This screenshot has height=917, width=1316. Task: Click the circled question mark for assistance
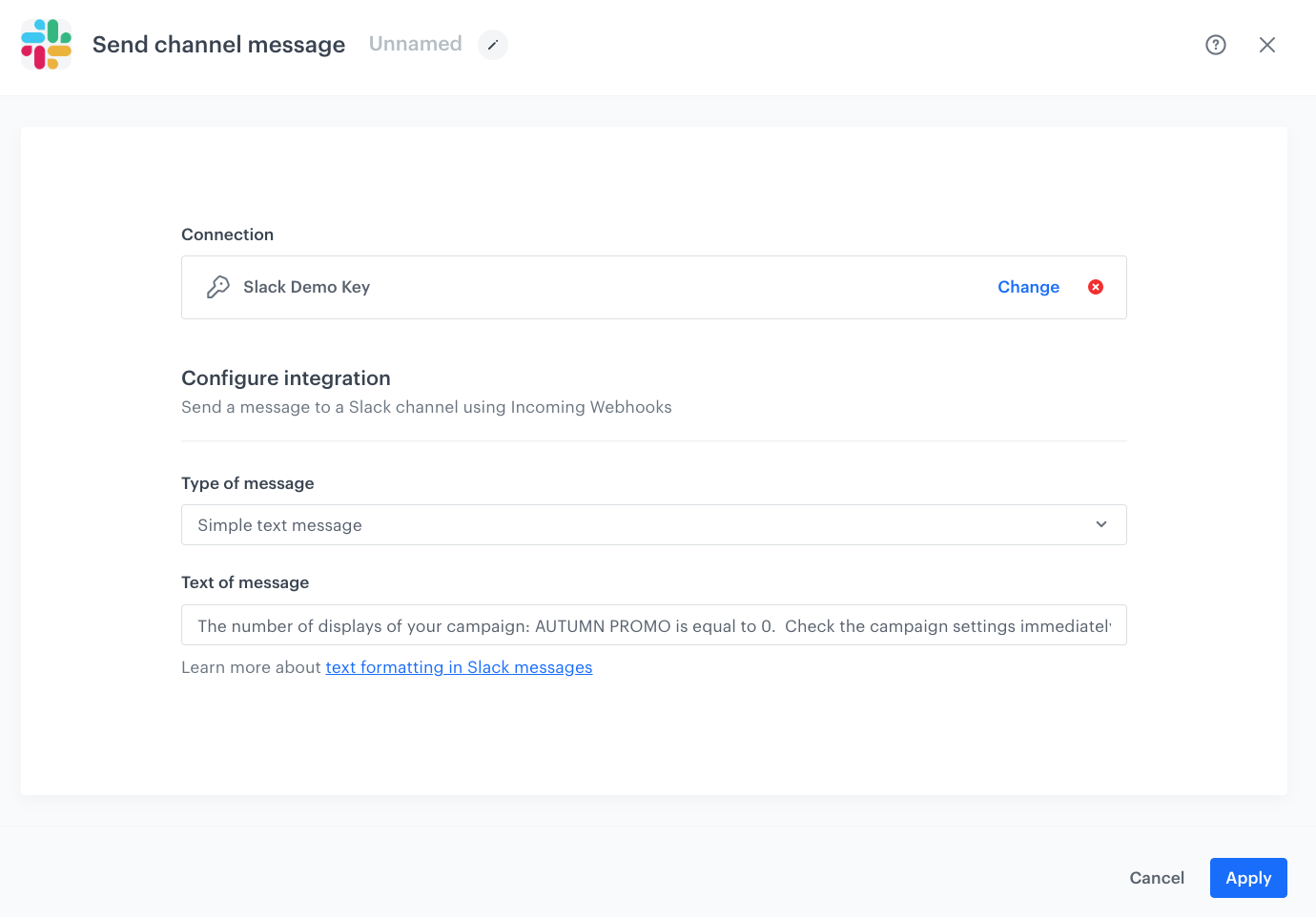point(1215,45)
